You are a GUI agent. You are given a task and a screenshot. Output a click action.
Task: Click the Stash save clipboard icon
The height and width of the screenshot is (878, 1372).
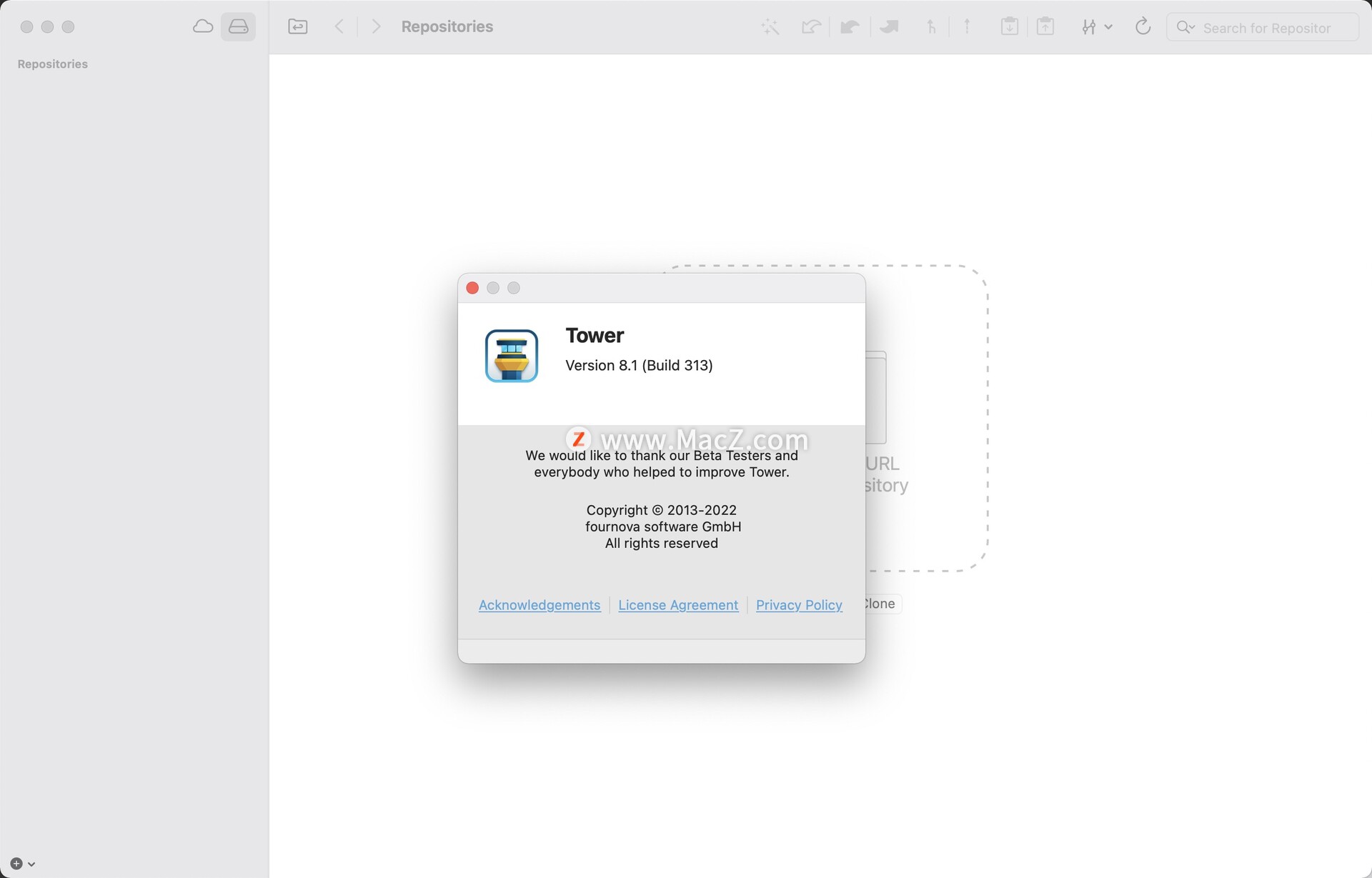[1009, 26]
